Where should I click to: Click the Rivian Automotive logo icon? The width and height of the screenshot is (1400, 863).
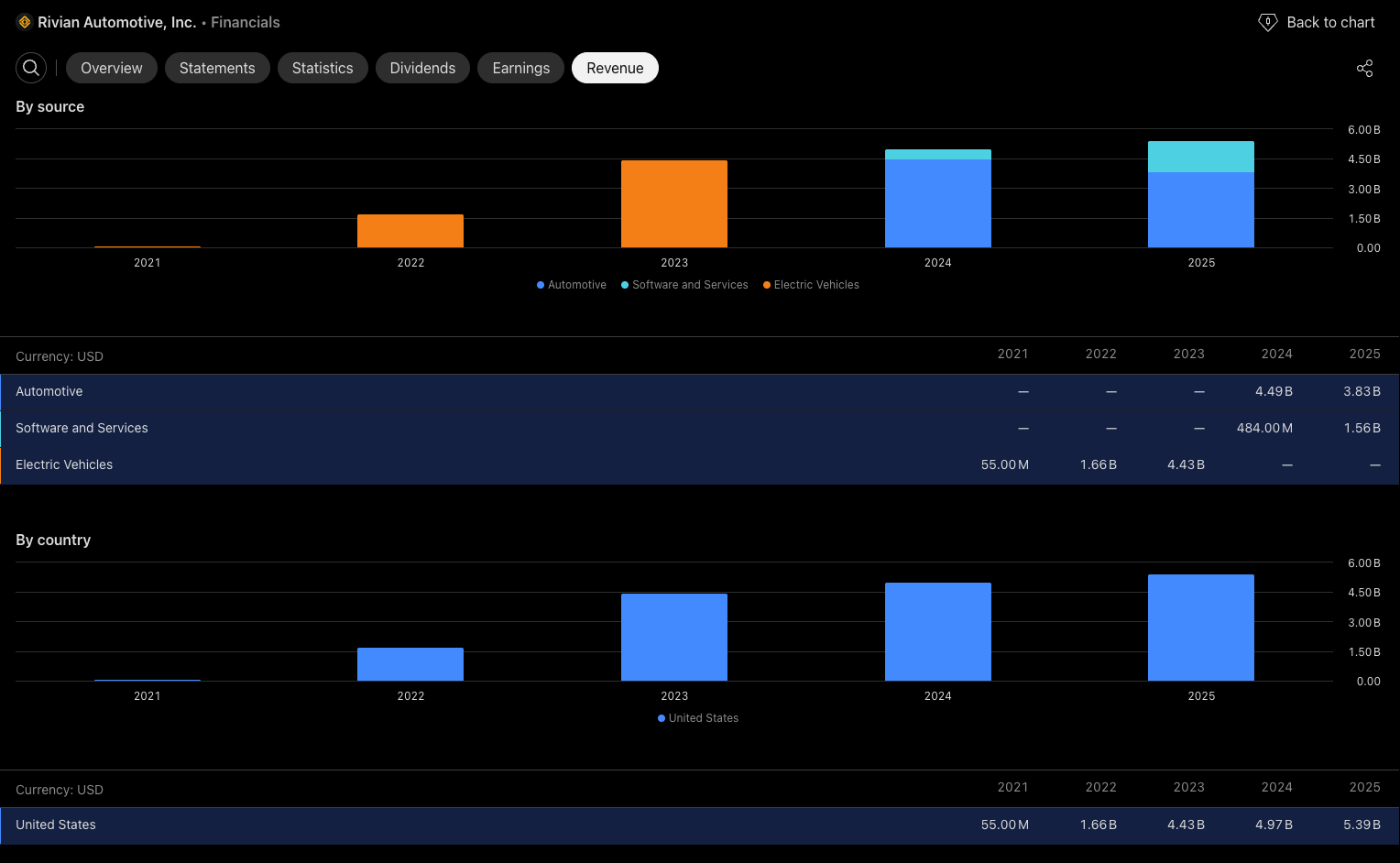[25, 22]
